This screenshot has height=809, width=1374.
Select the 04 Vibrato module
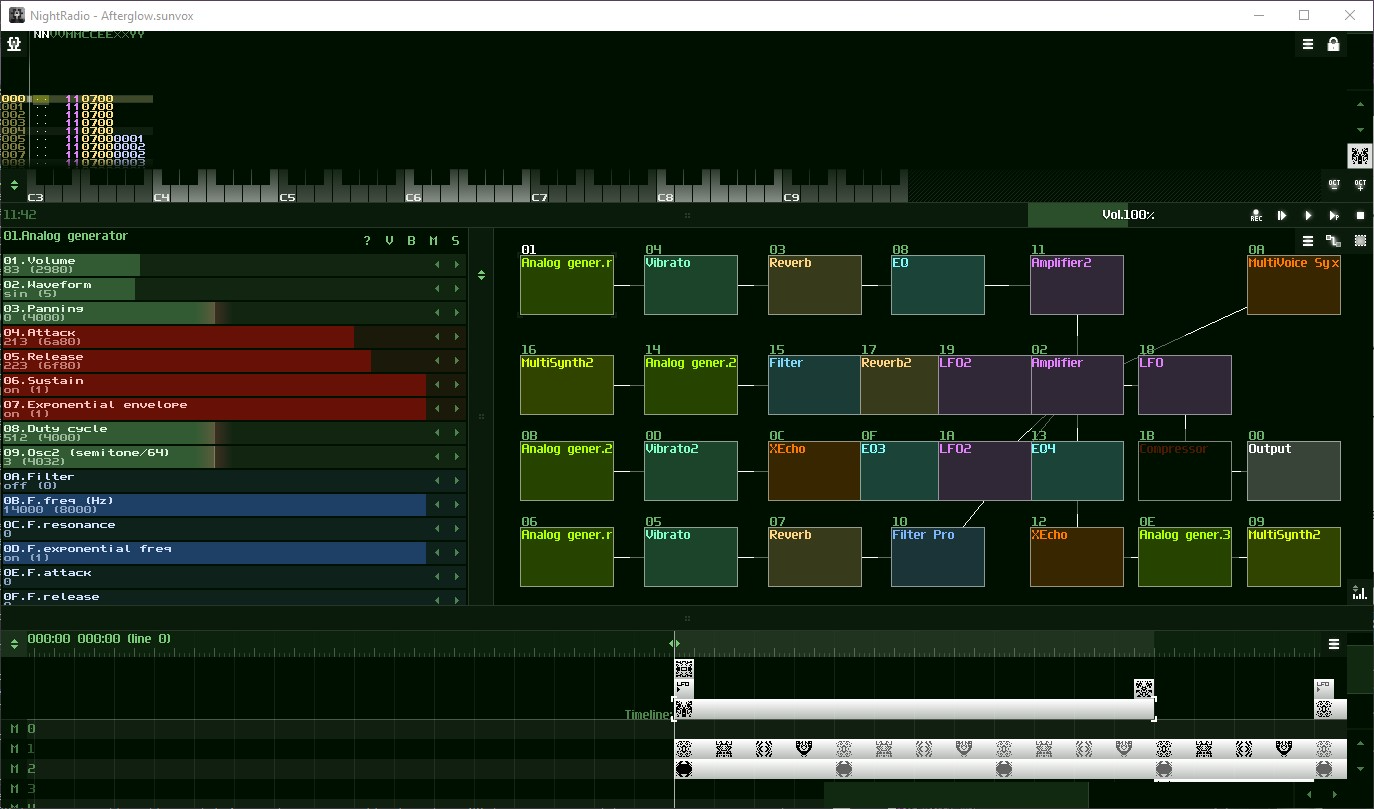691,285
